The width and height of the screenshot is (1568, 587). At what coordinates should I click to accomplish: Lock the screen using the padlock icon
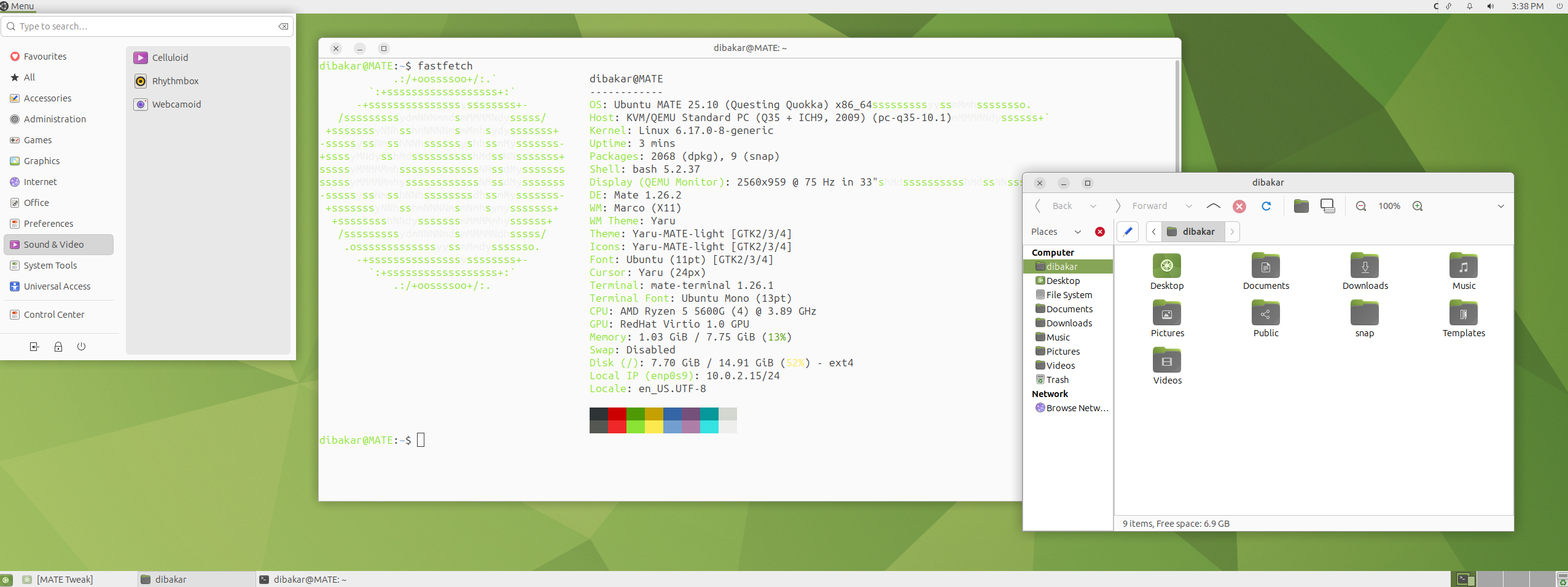(x=58, y=346)
